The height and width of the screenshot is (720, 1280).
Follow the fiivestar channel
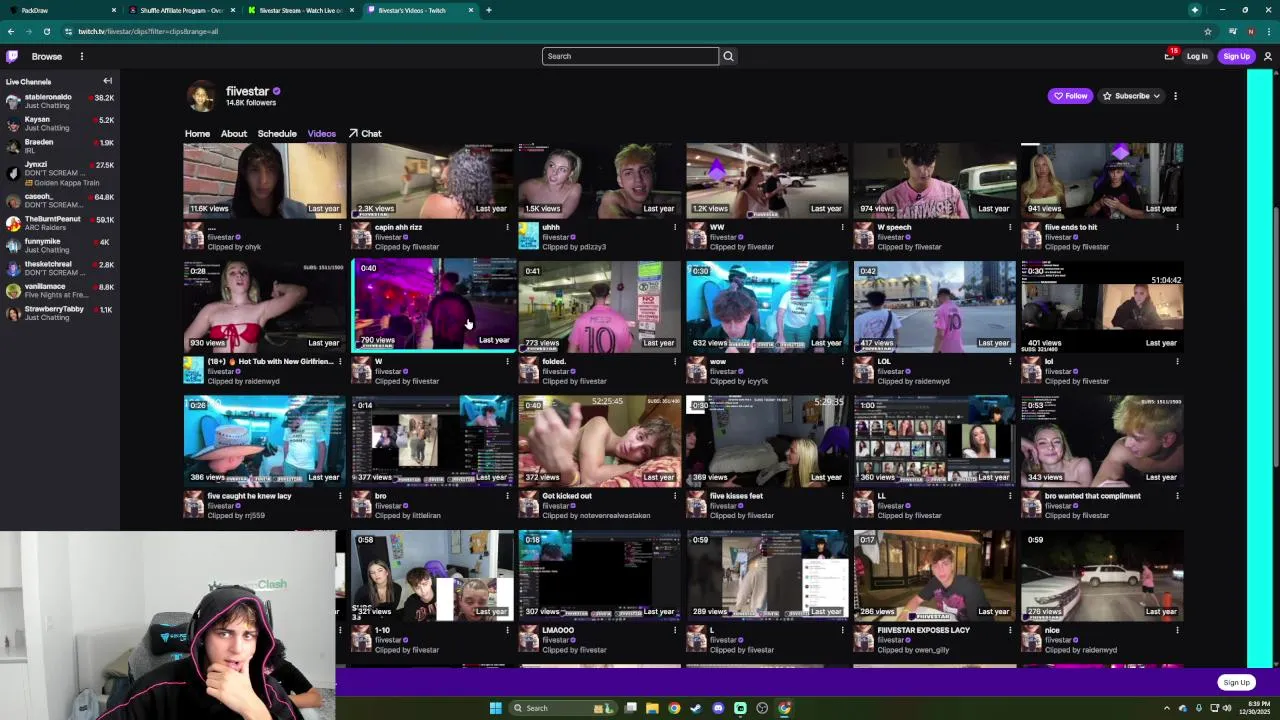1070,96
